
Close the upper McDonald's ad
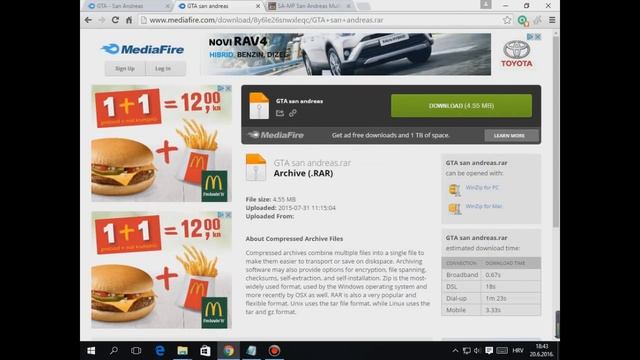[x=228, y=88]
